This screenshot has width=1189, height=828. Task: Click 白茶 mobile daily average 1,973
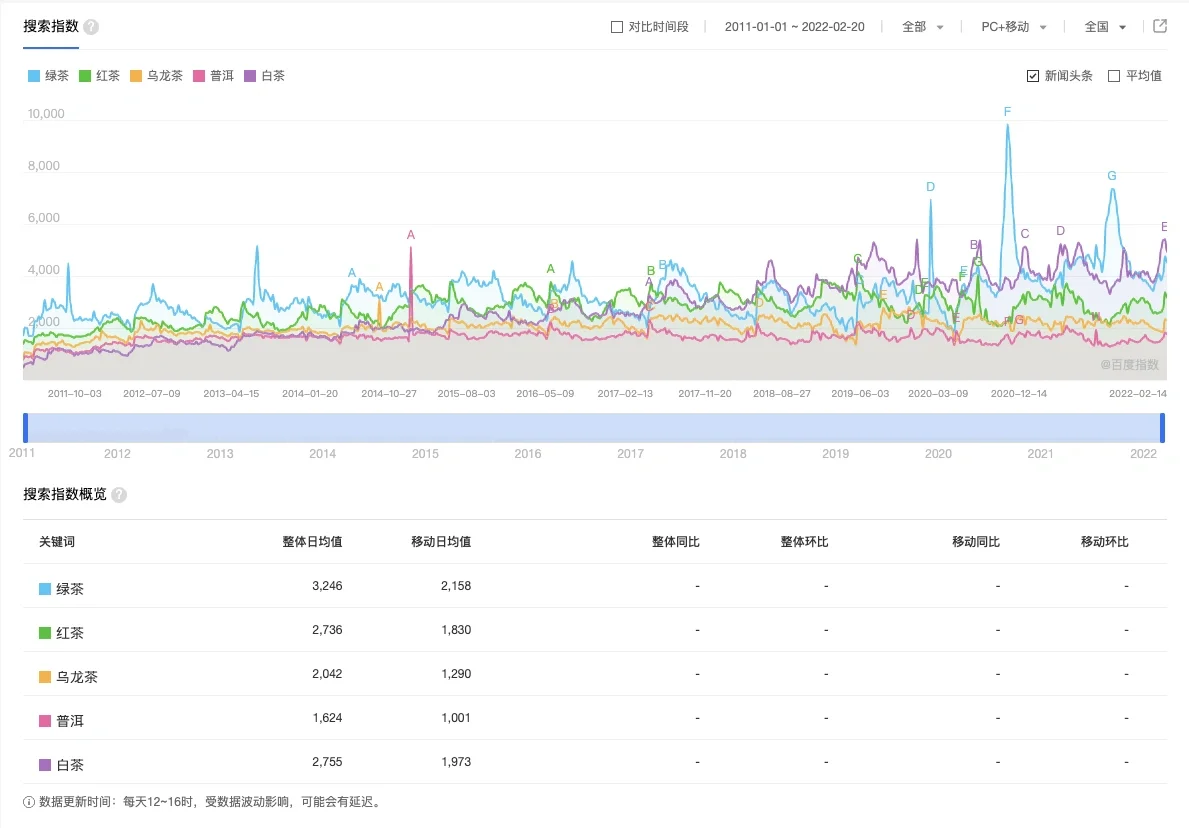(x=456, y=762)
